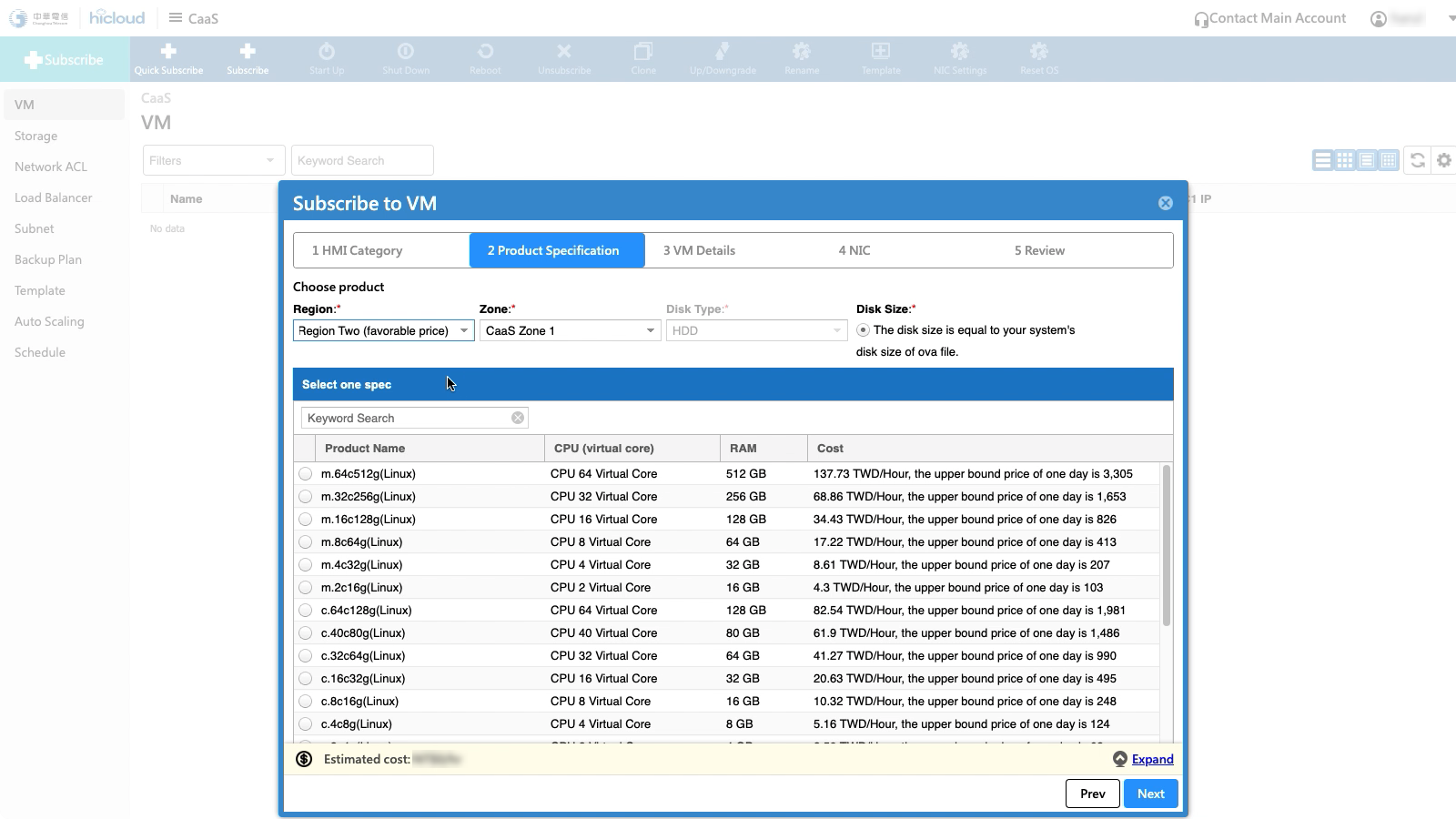Select the c.8c16g(Linux) spec radio button
The width and height of the screenshot is (1456, 819).
[306, 702]
